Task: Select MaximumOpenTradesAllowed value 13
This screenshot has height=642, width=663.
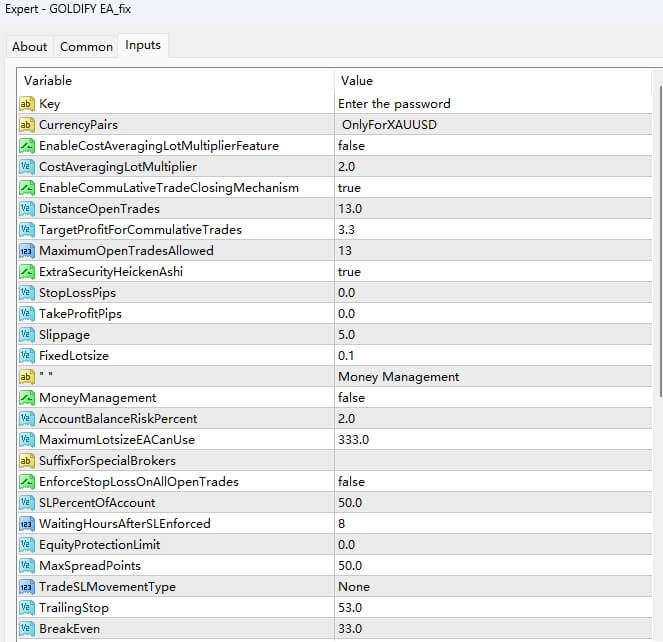Action: click(x=345, y=251)
